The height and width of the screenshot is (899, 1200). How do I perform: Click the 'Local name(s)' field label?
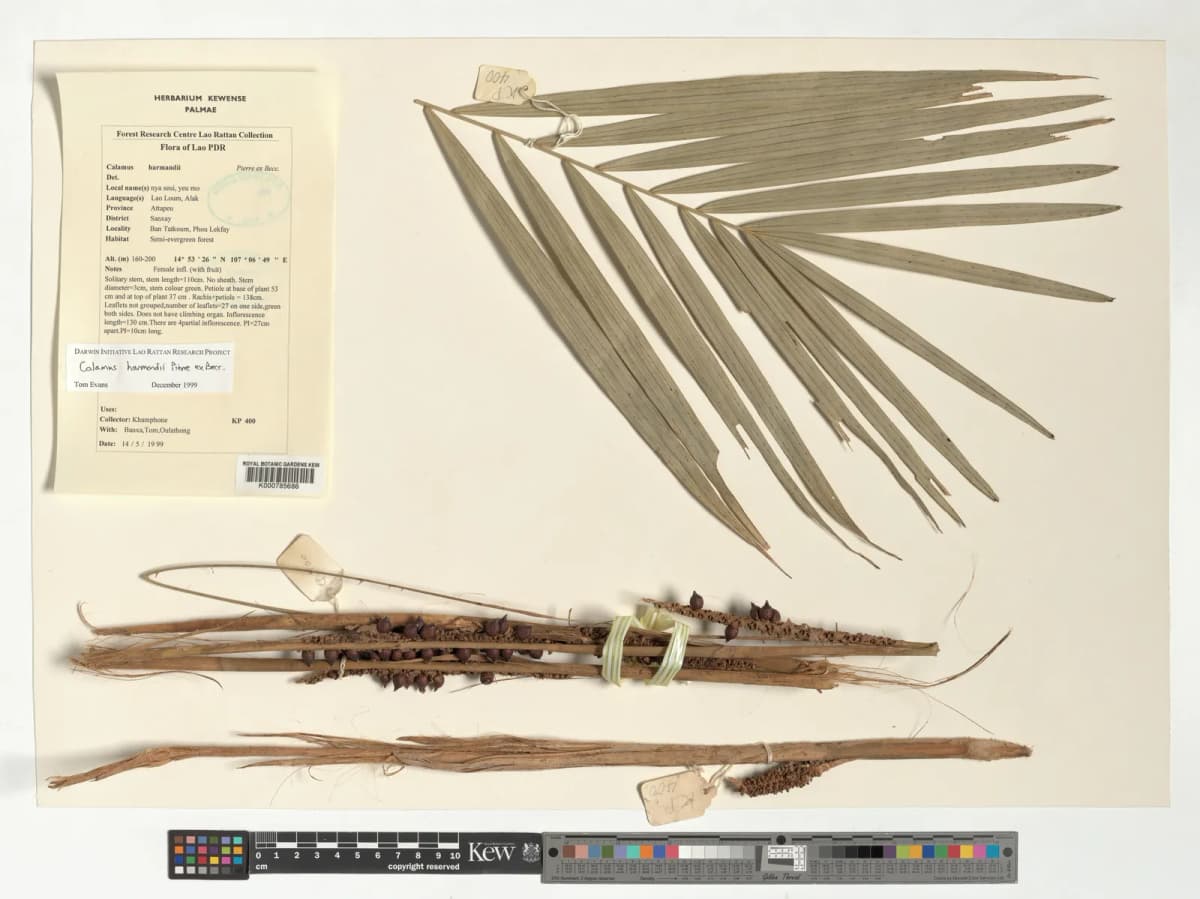127,188
